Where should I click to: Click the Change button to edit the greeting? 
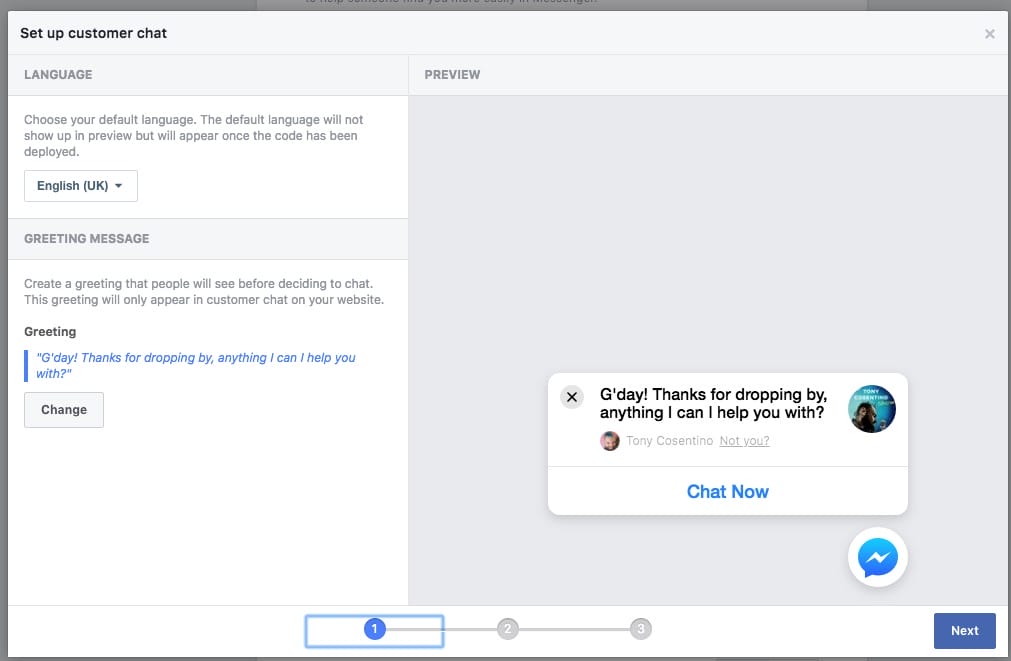(x=63, y=409)
